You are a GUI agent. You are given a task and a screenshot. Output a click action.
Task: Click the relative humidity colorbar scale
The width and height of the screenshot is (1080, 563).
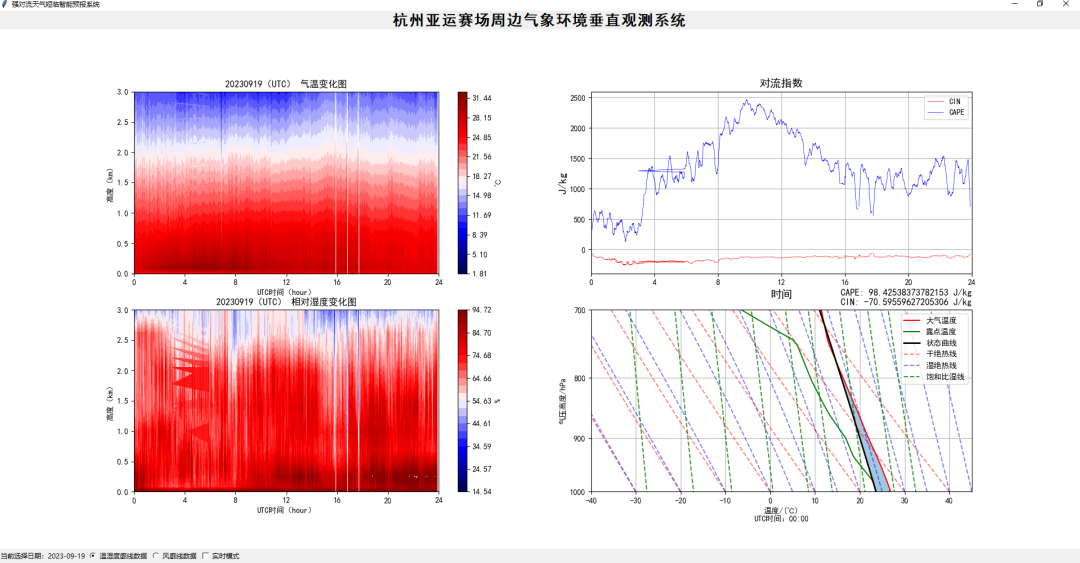(463, 400)
